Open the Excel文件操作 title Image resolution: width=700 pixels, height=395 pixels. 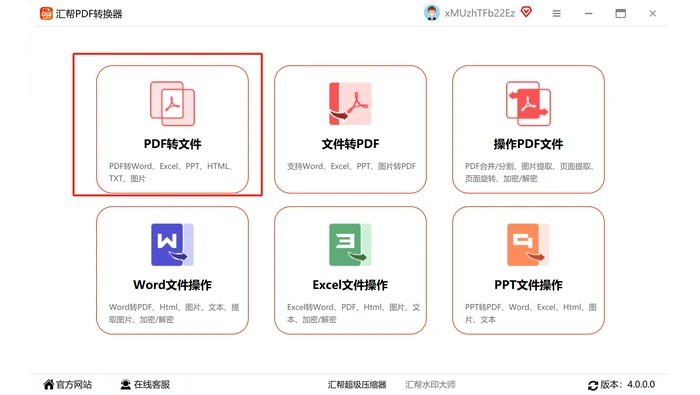tap(350, 285)
